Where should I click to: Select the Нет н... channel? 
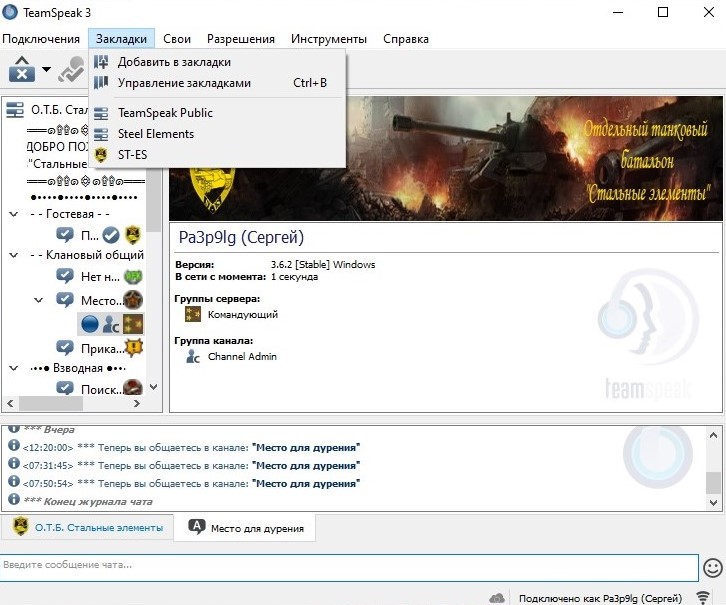(x=99, y=276)
